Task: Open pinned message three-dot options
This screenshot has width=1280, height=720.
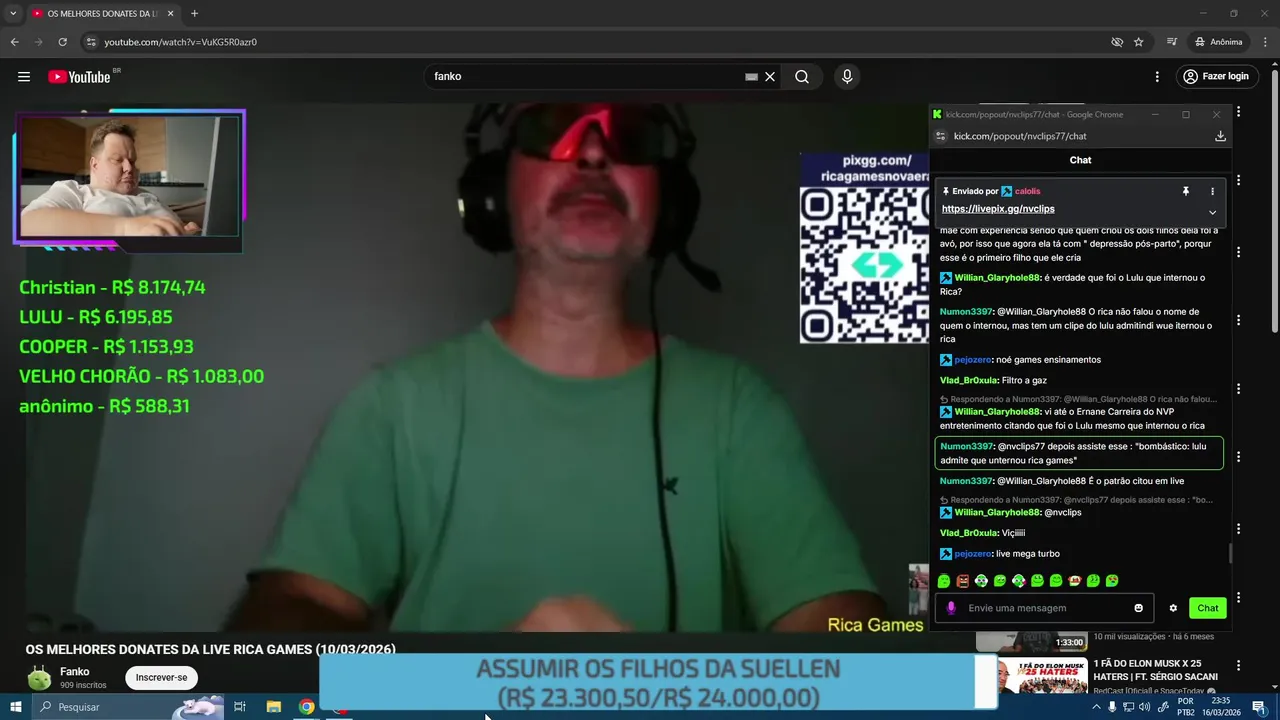Action: [1212, 191]
